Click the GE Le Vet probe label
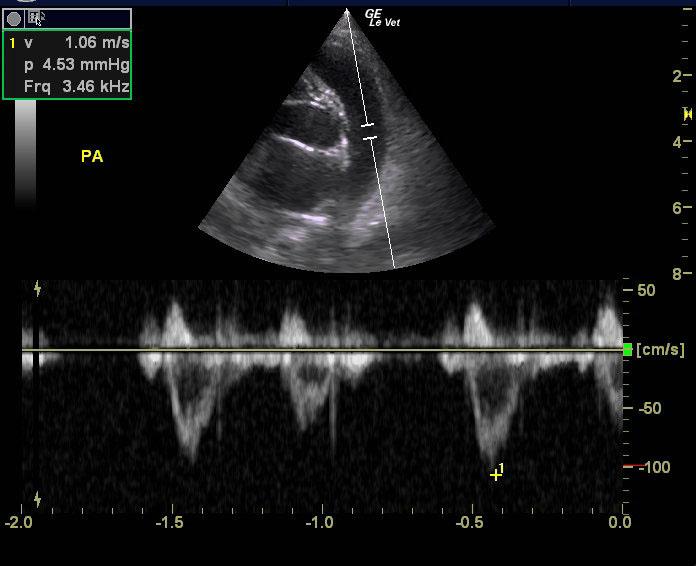Screen dimensions: 696x566 point(382,18)
